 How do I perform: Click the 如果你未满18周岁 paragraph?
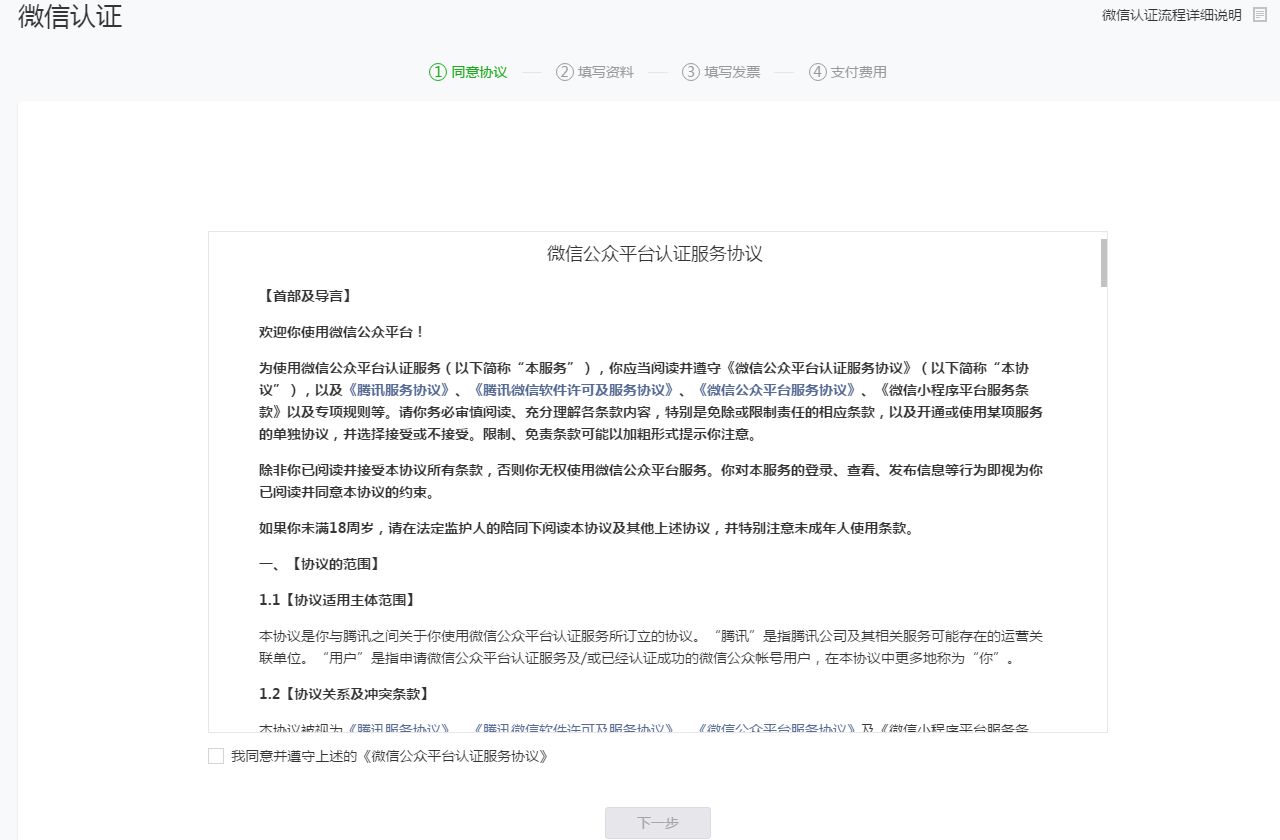tap(586, 528)
